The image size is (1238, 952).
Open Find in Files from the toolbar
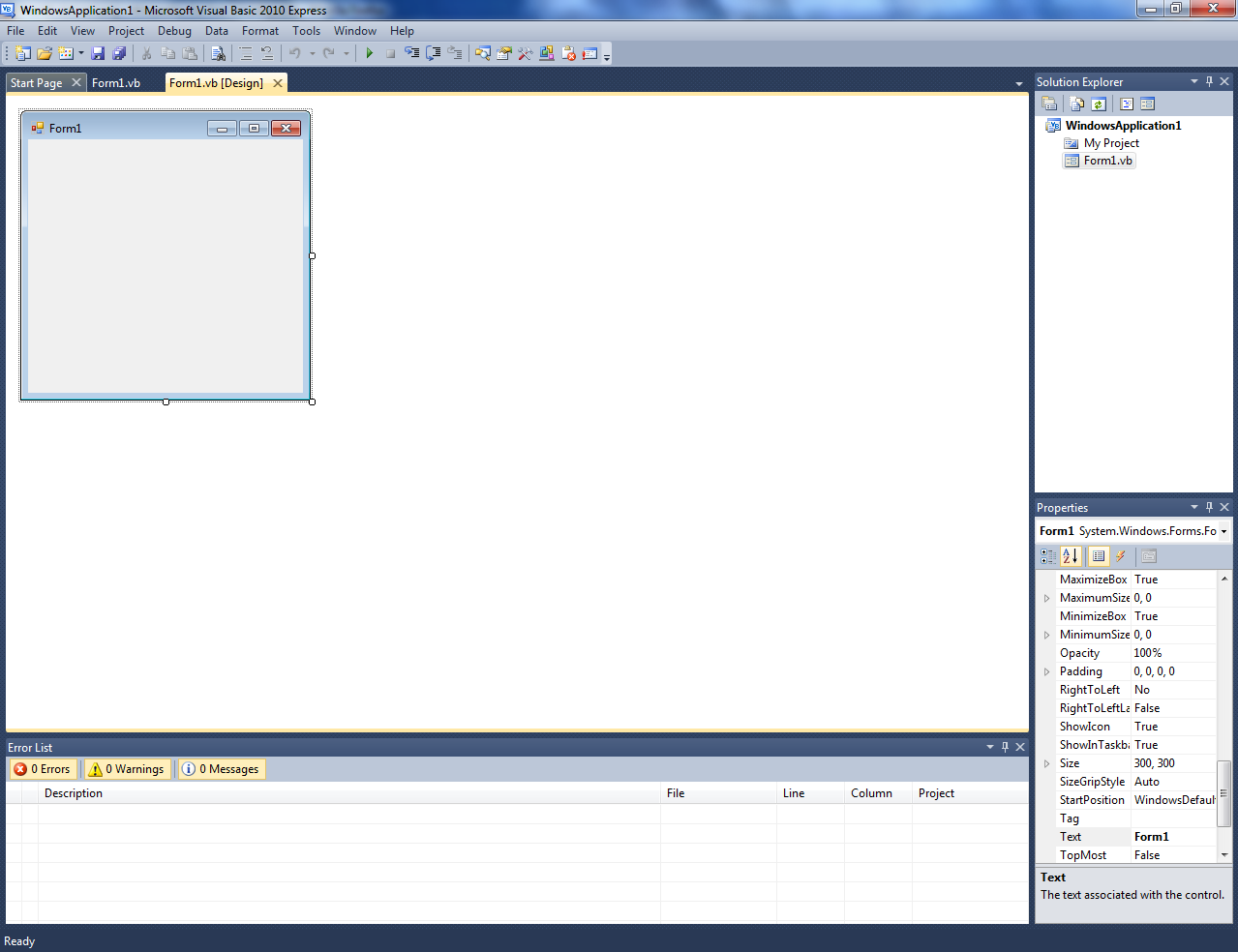coord(219,53)
